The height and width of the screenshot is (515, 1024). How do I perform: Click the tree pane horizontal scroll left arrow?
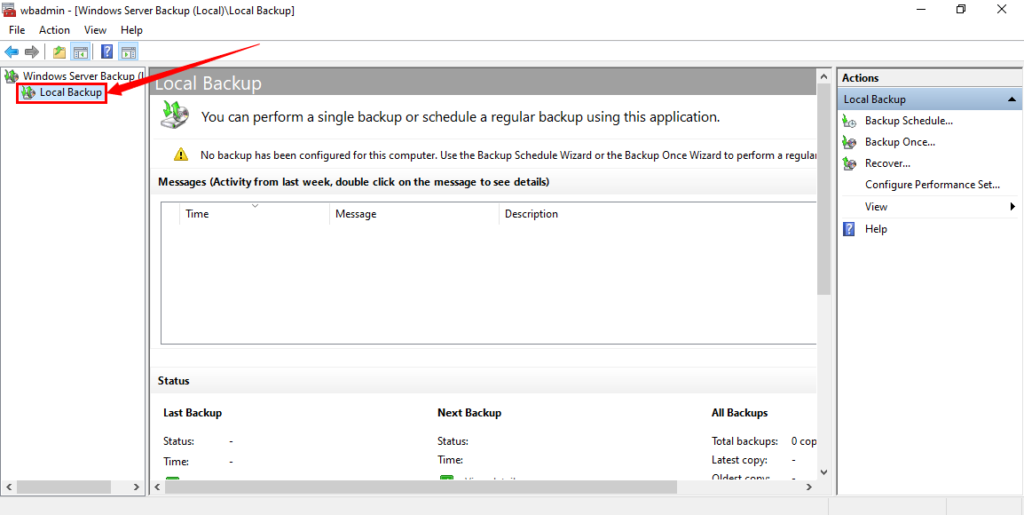(x=9, y=487)
